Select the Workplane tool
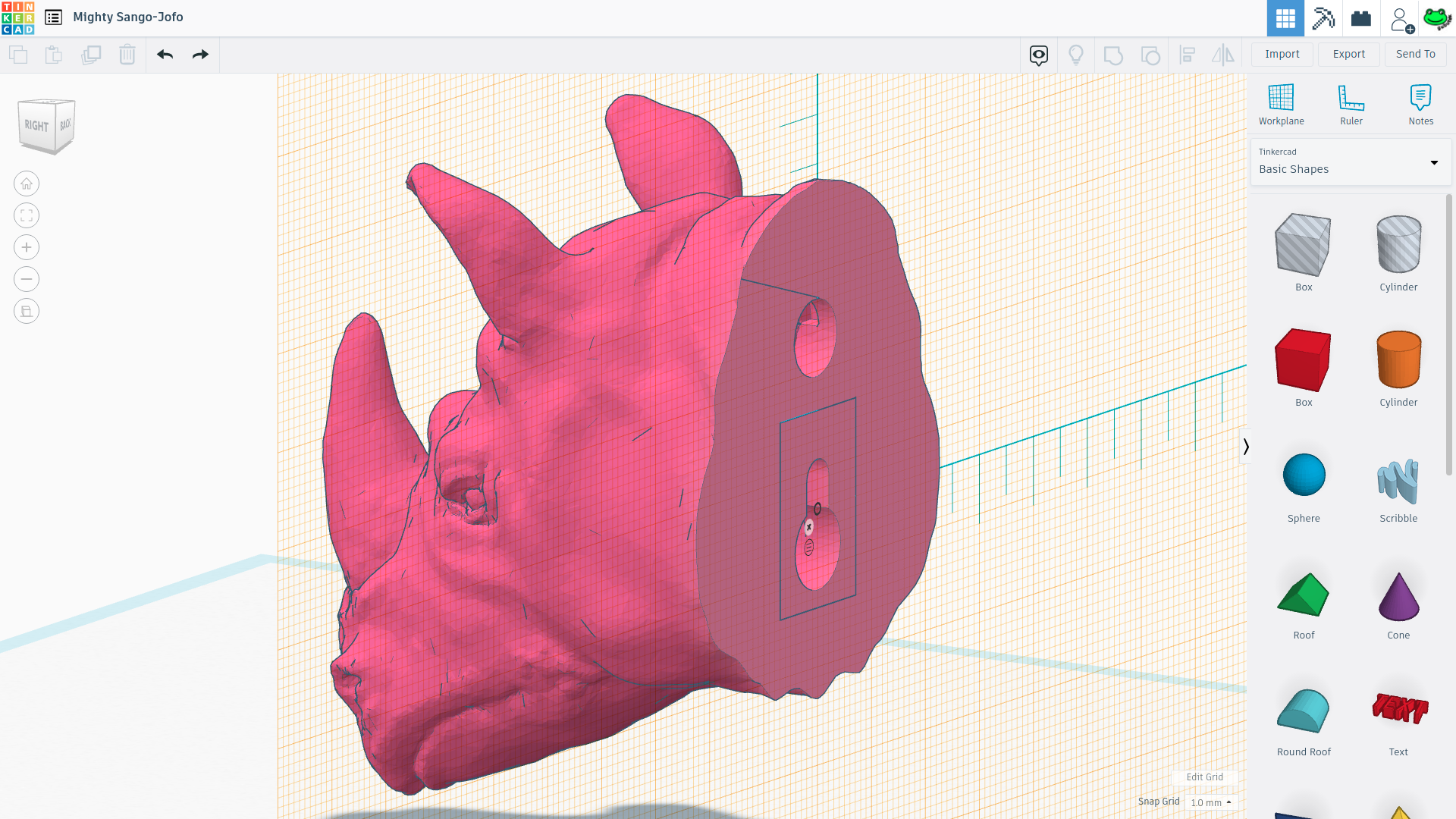This screenshot has height=819, width=1456. pyautogui.click(x=1282, y=105)
